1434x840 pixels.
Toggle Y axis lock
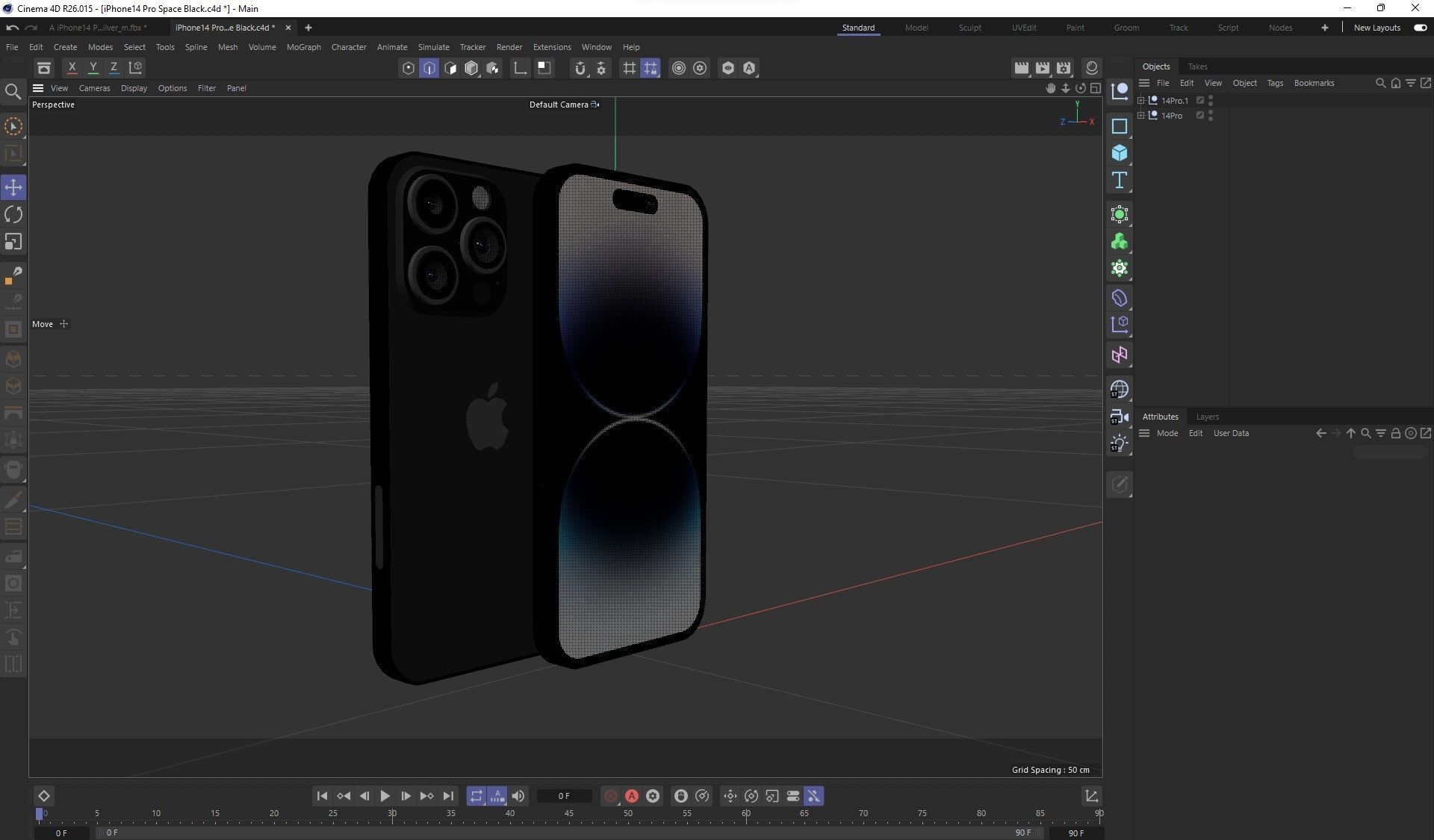point(93,67)
